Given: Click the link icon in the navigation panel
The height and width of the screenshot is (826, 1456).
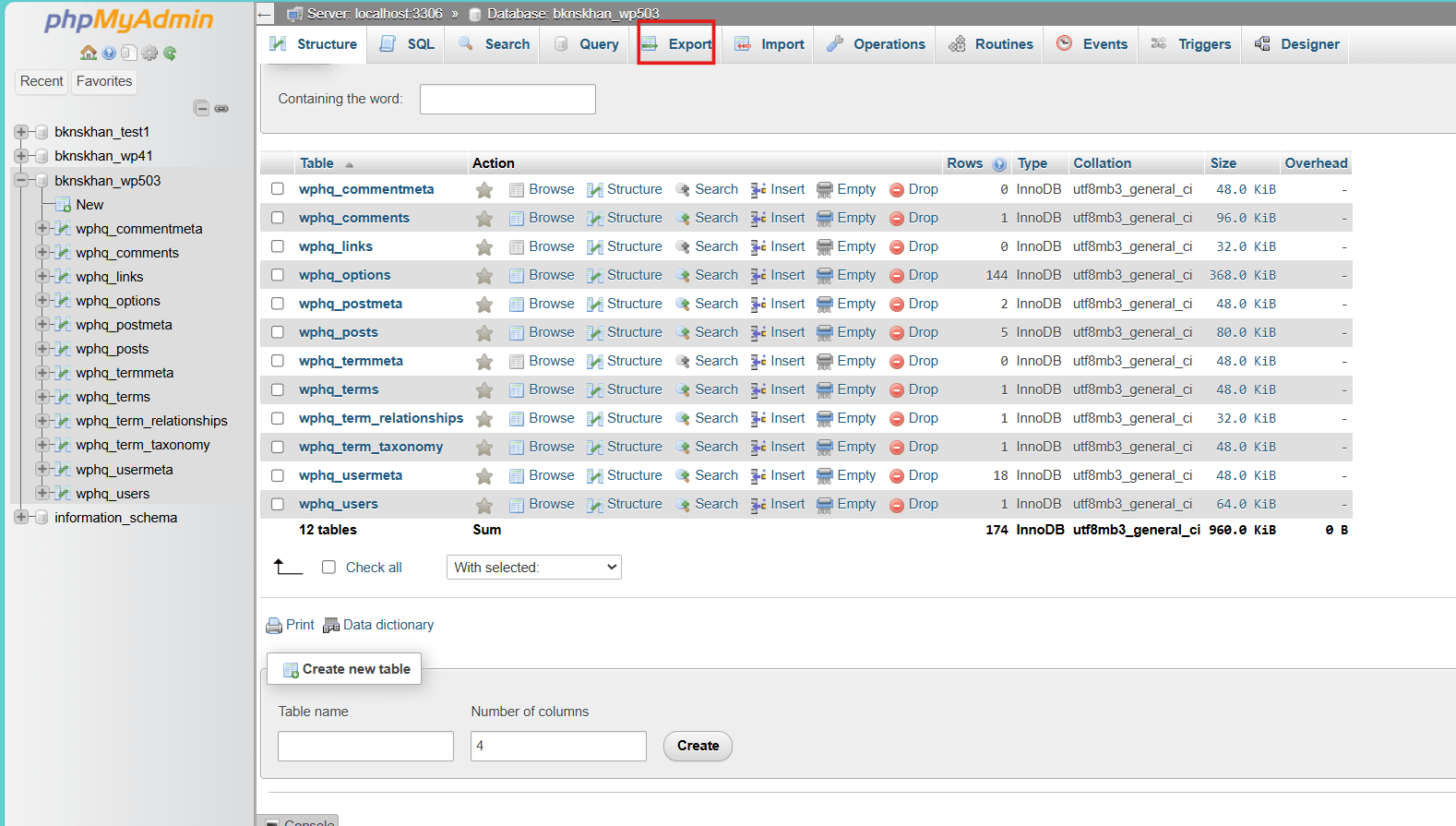Looking at the screenshot, I should tap(221, 108).
